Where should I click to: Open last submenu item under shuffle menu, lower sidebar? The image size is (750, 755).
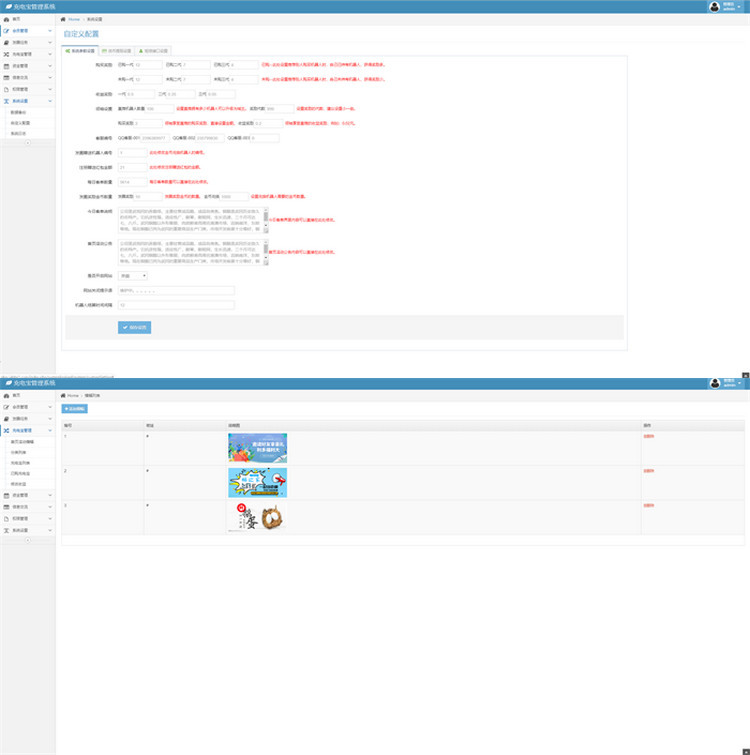click(18, 484)
